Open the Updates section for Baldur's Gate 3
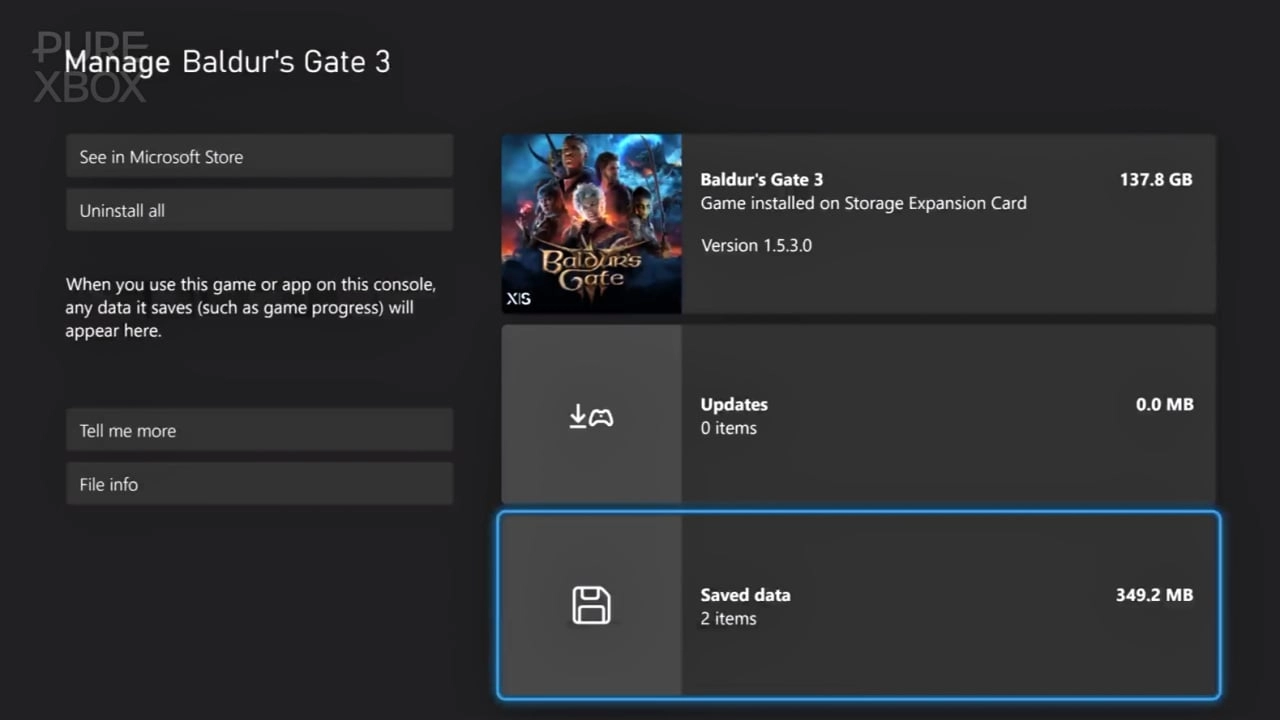Image resolution: width=1280 pixels, height=720 pixels. tap(858, 413)
